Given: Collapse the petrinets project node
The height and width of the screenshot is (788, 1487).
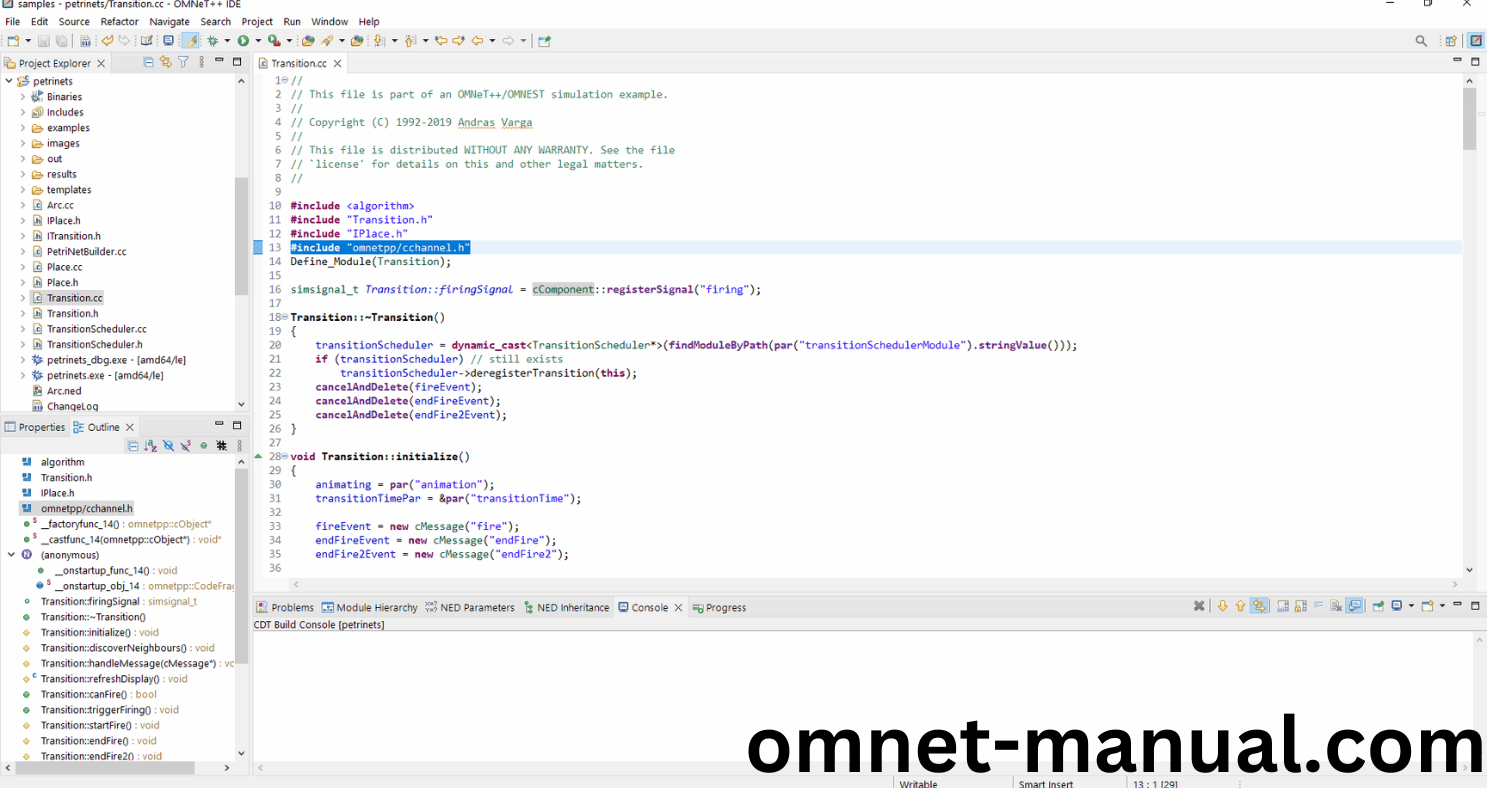Looking at the screenshot, I should coord(9,81).
